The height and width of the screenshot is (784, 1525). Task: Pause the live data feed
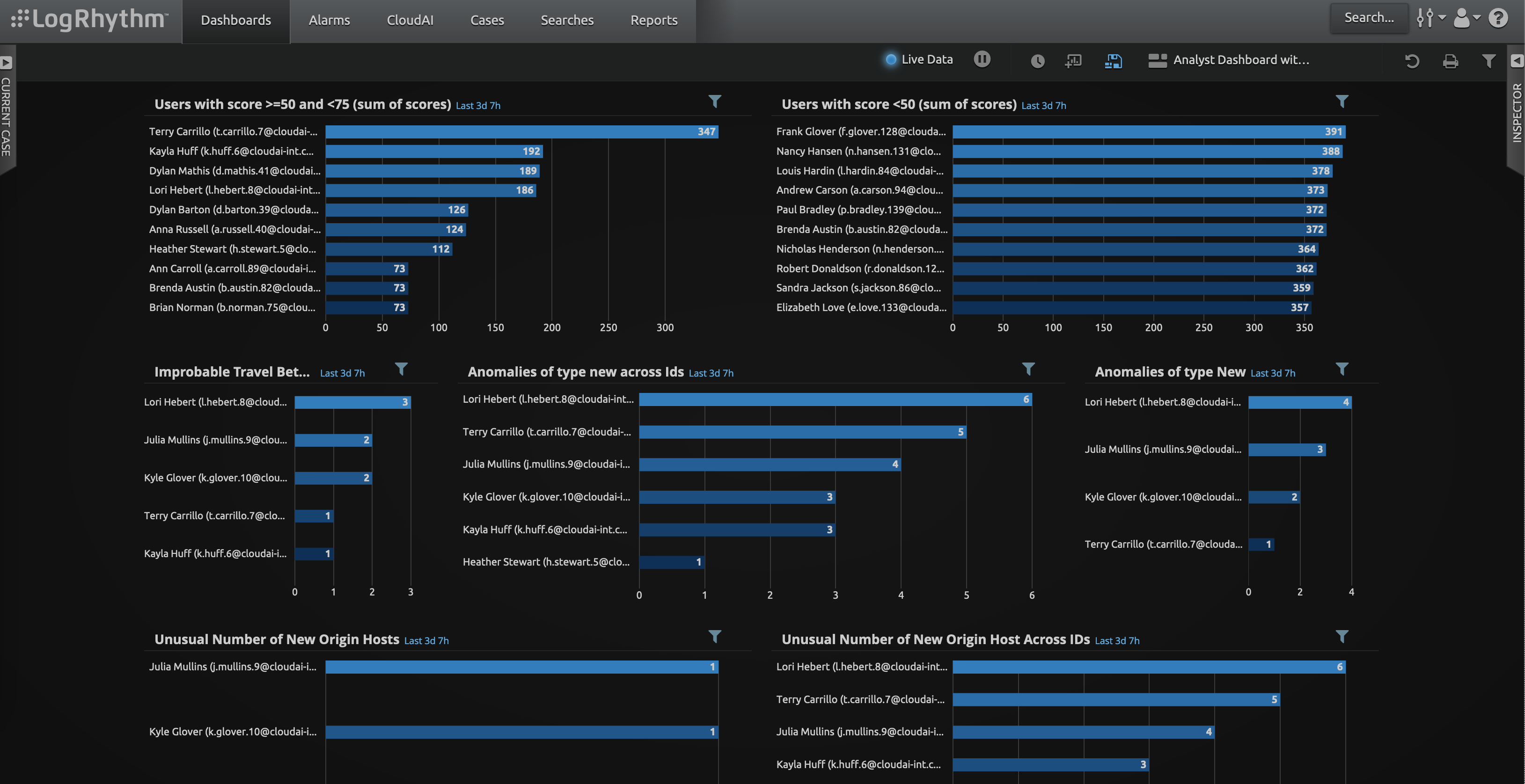[982, 59]
